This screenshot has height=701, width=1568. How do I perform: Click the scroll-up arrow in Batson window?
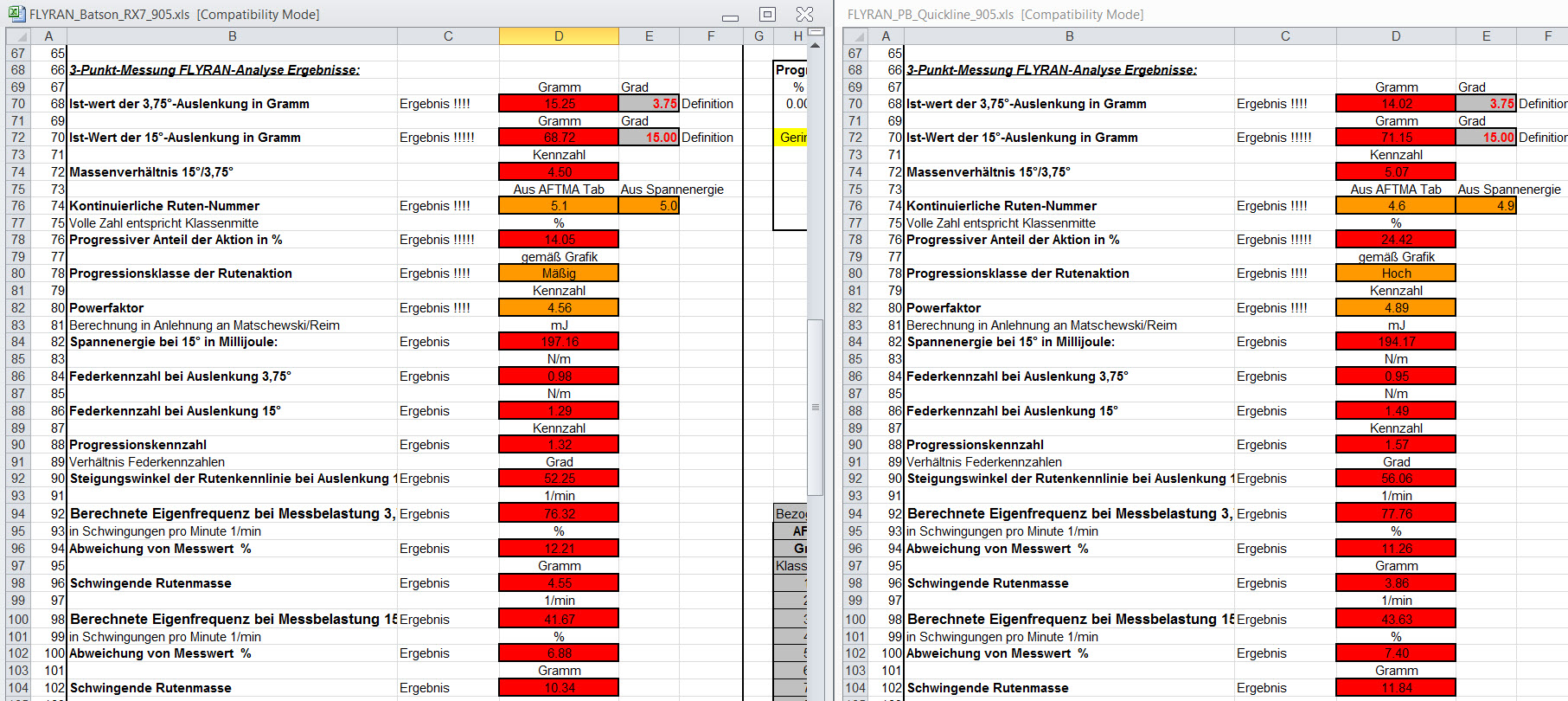[x=815, y=44]
